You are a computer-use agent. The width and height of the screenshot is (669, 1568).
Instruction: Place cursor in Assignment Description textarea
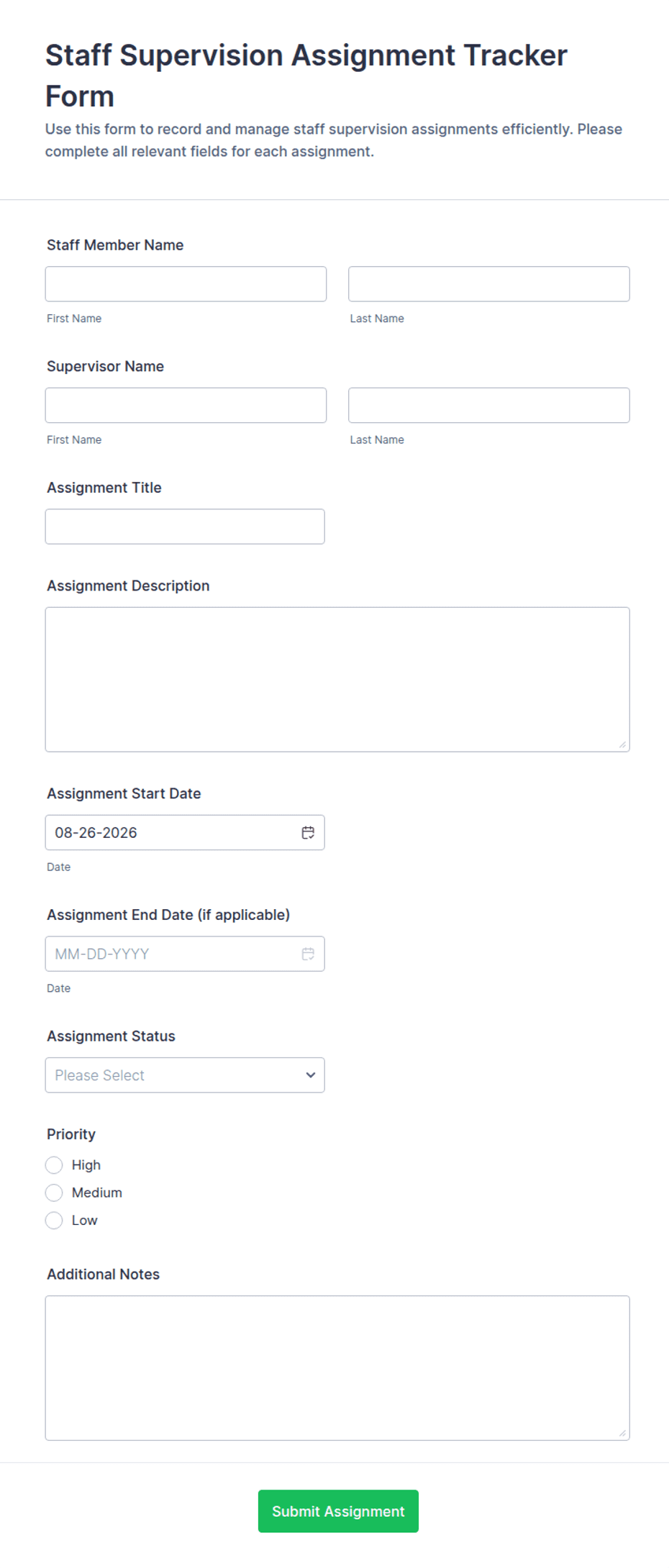(x=337, y=680)
